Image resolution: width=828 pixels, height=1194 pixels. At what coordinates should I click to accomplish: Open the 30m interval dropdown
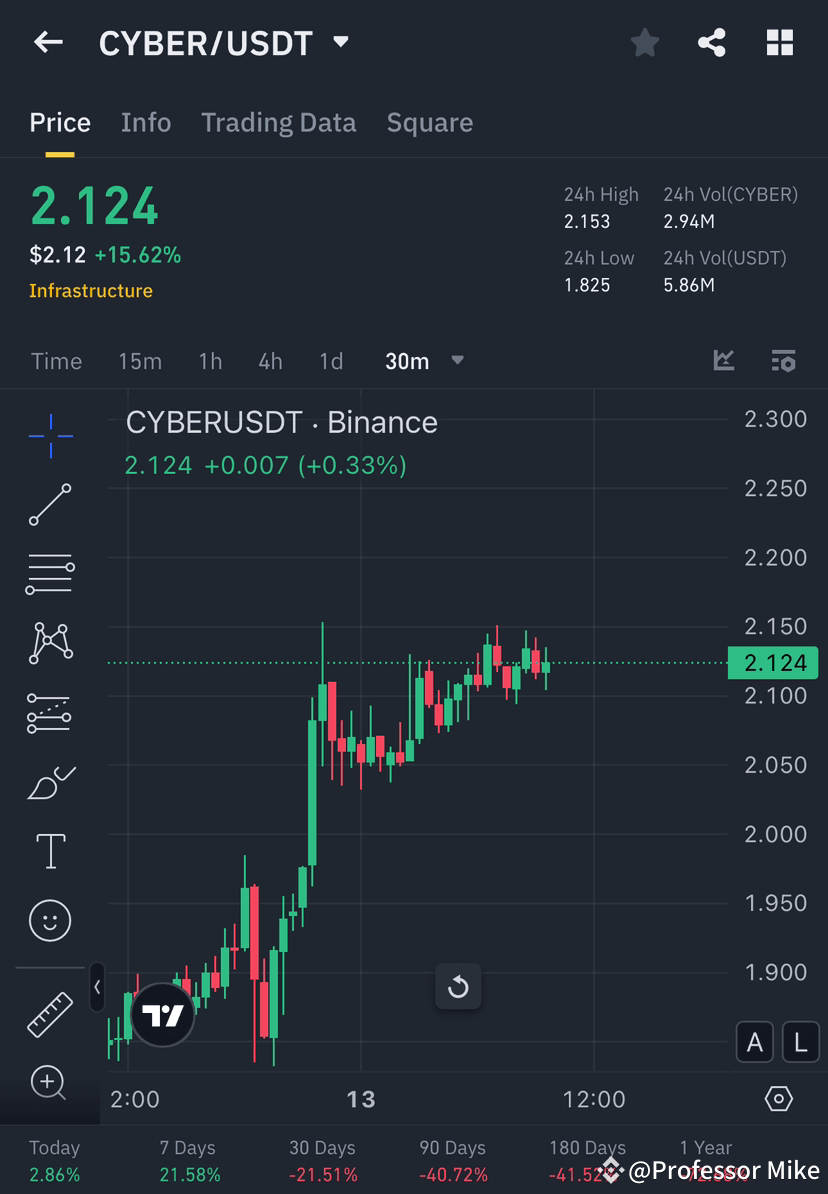[422, 361]
